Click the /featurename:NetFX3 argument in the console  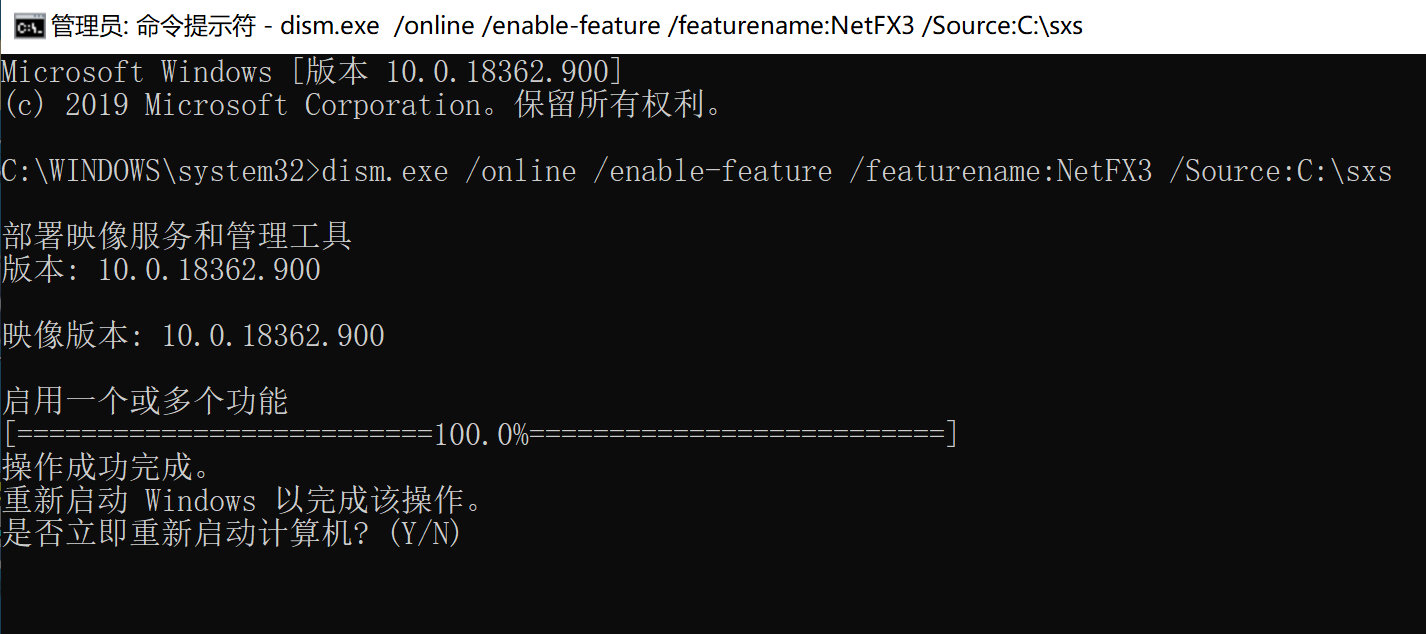click(x=1000, y=171)
